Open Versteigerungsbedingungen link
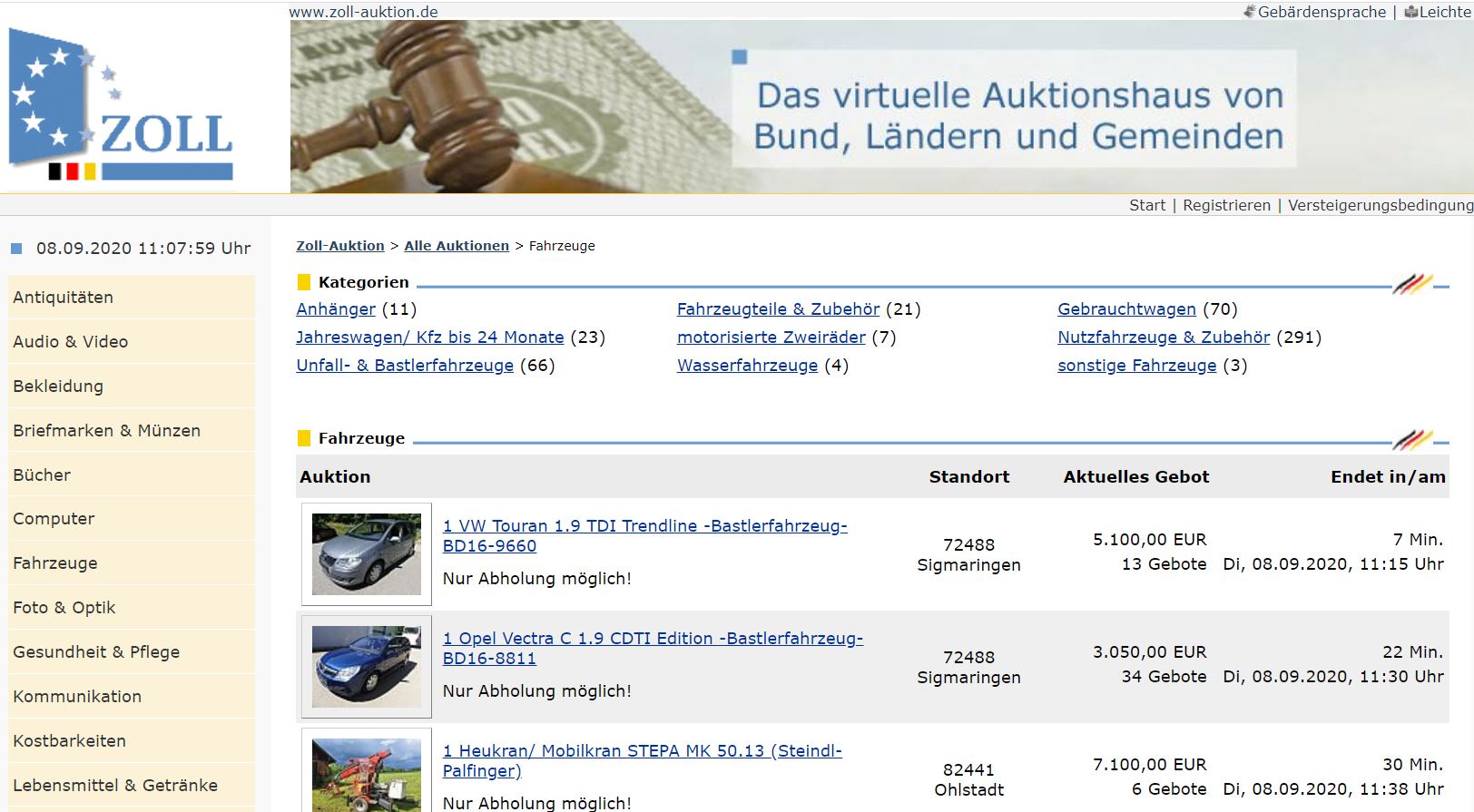This screenshot has height=812, width=1474. click(1381, 205)
